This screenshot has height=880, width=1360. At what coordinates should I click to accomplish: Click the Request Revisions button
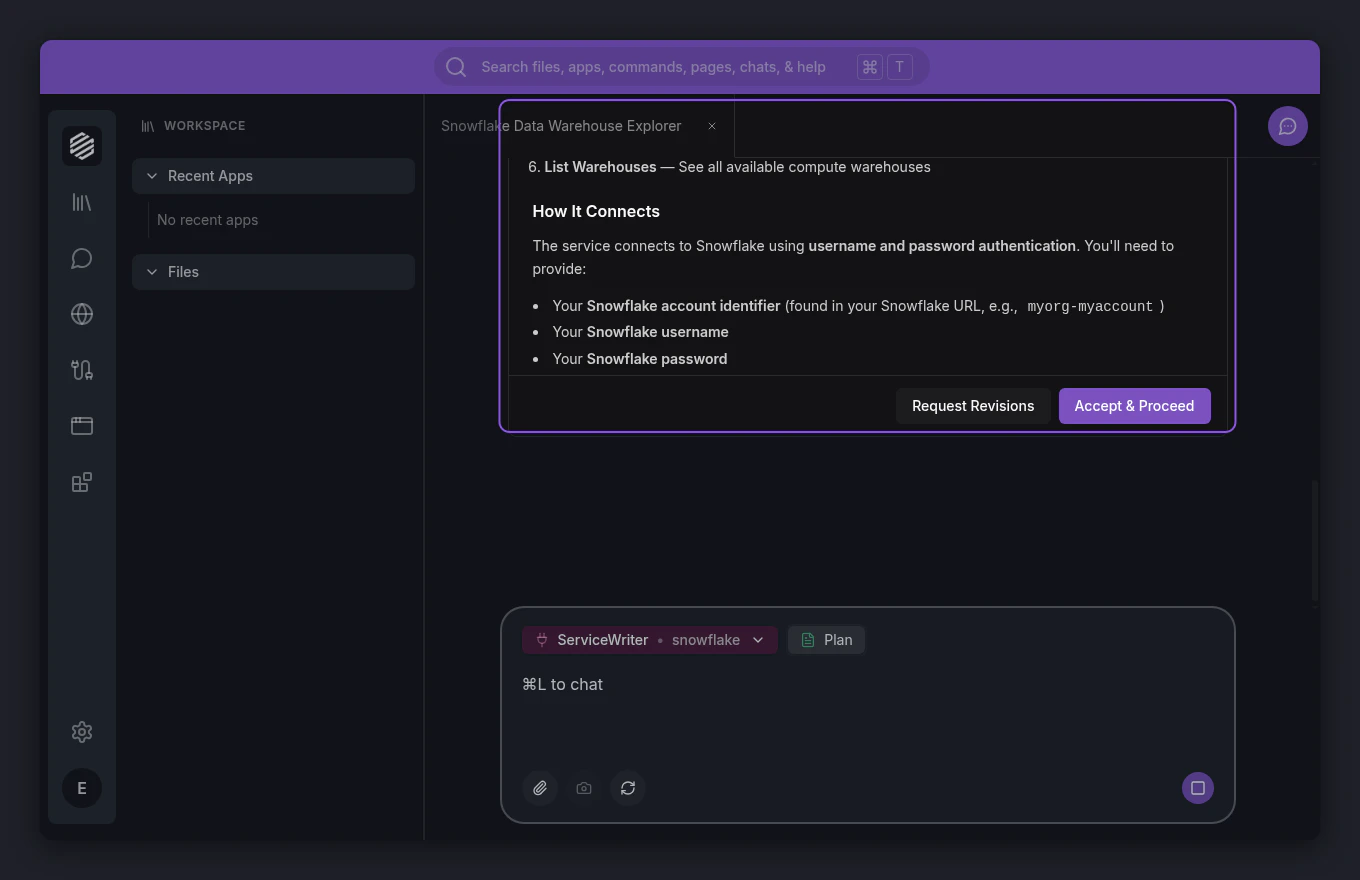coord(973,406)
